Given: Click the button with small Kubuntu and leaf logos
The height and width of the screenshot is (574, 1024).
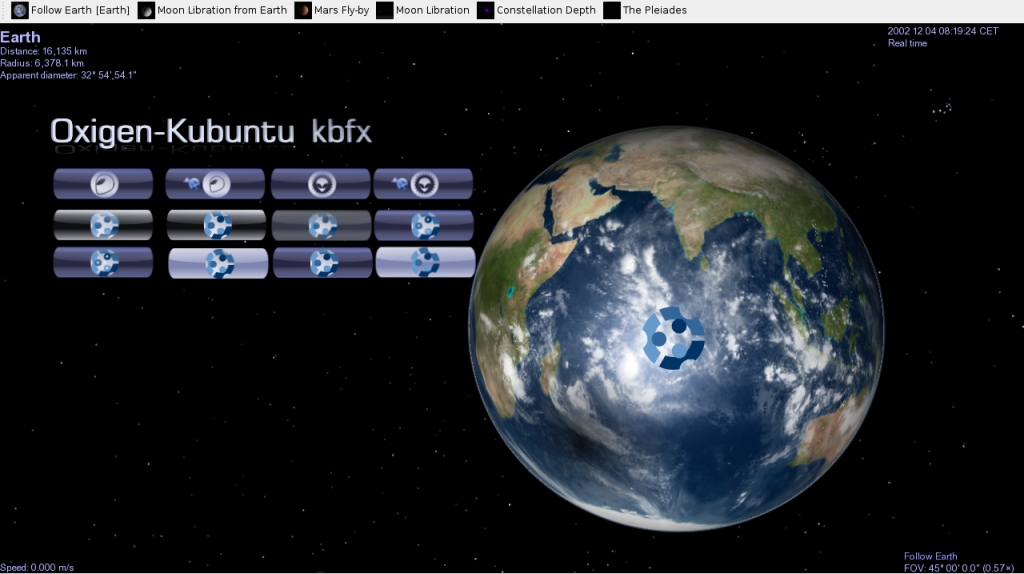Looking at the screenshot, I should (x=215, y=184).
